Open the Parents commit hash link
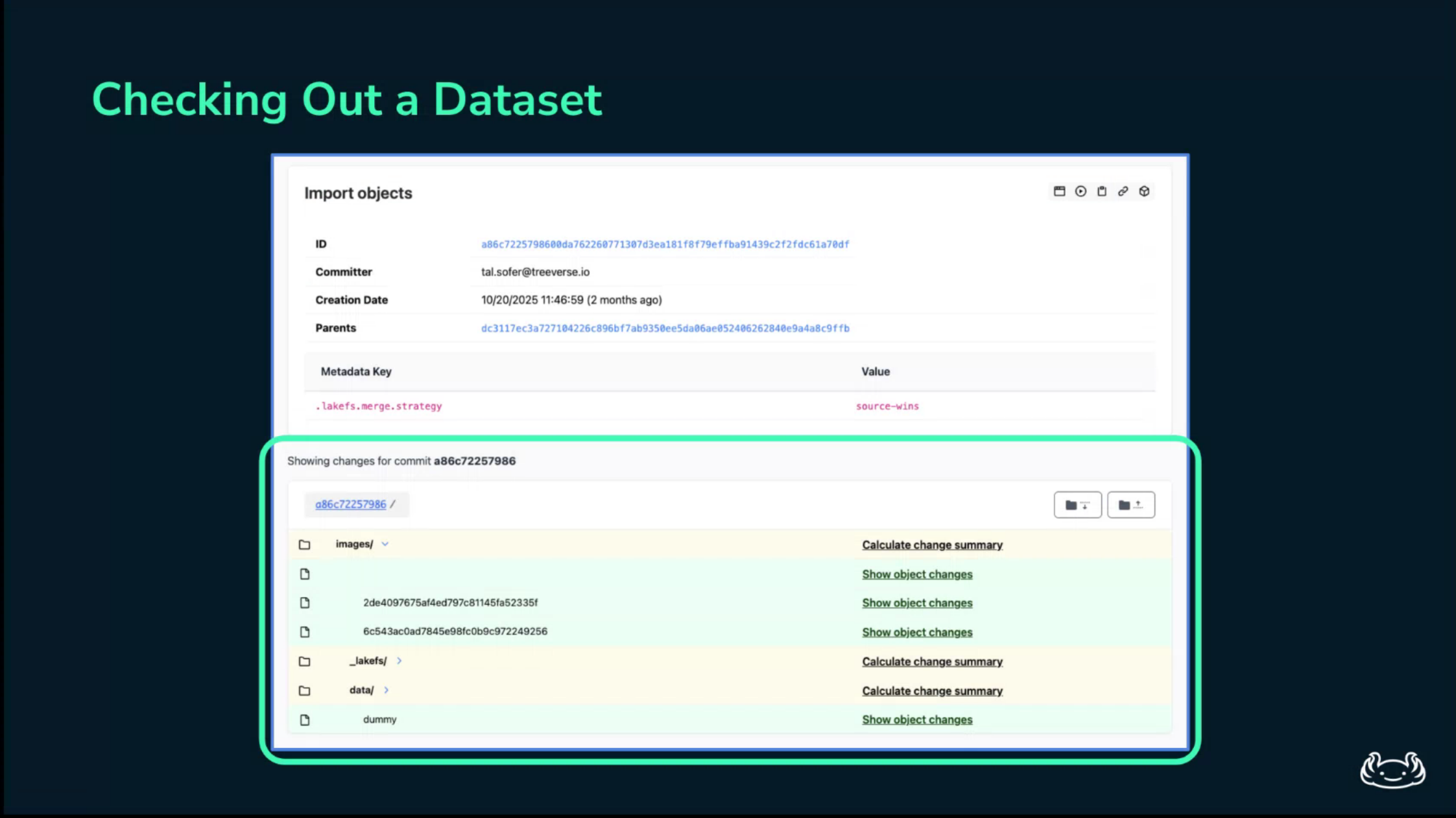 point(665,328)
